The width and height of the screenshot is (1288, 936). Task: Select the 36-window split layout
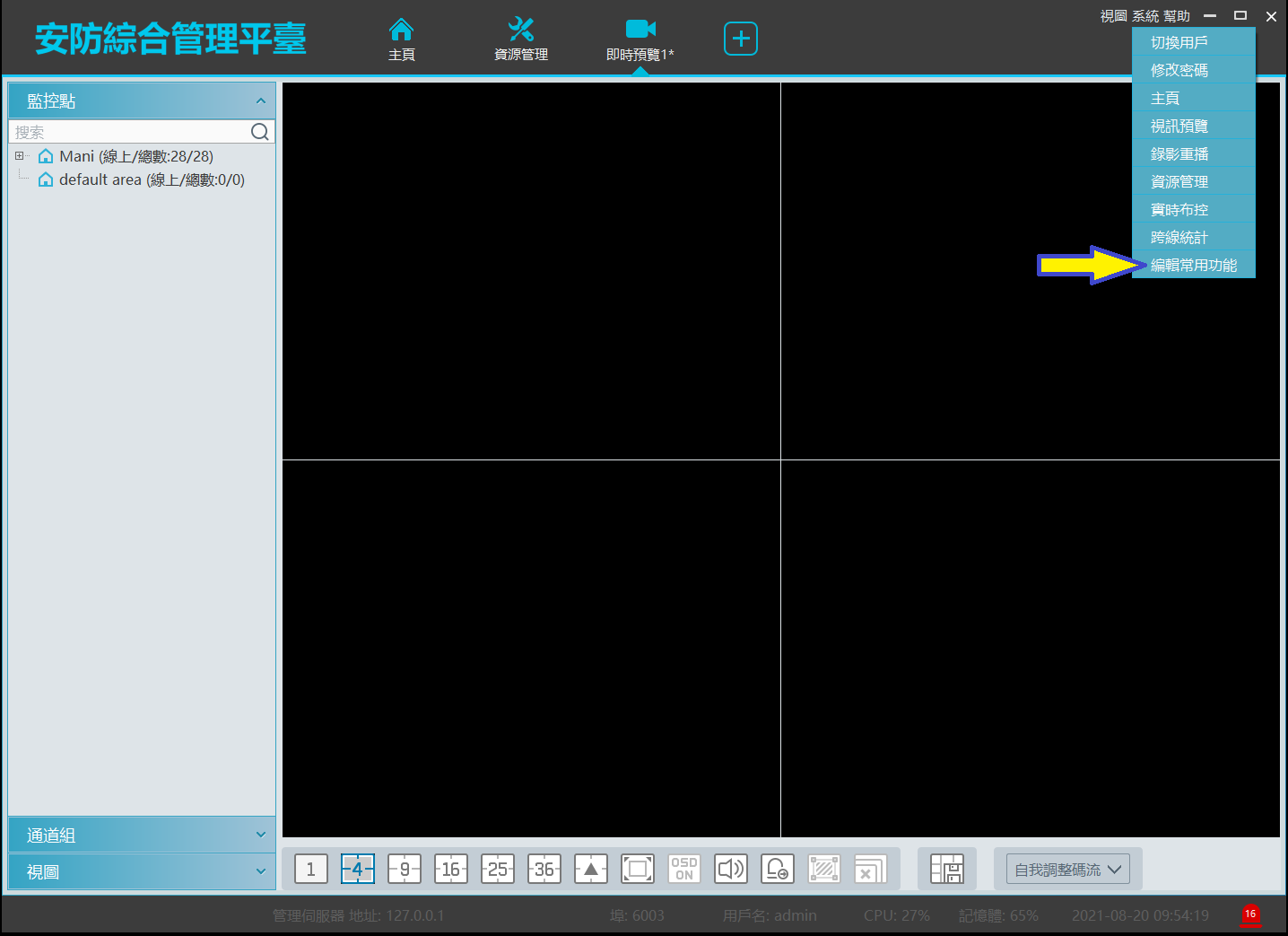(x=544, y=869)
